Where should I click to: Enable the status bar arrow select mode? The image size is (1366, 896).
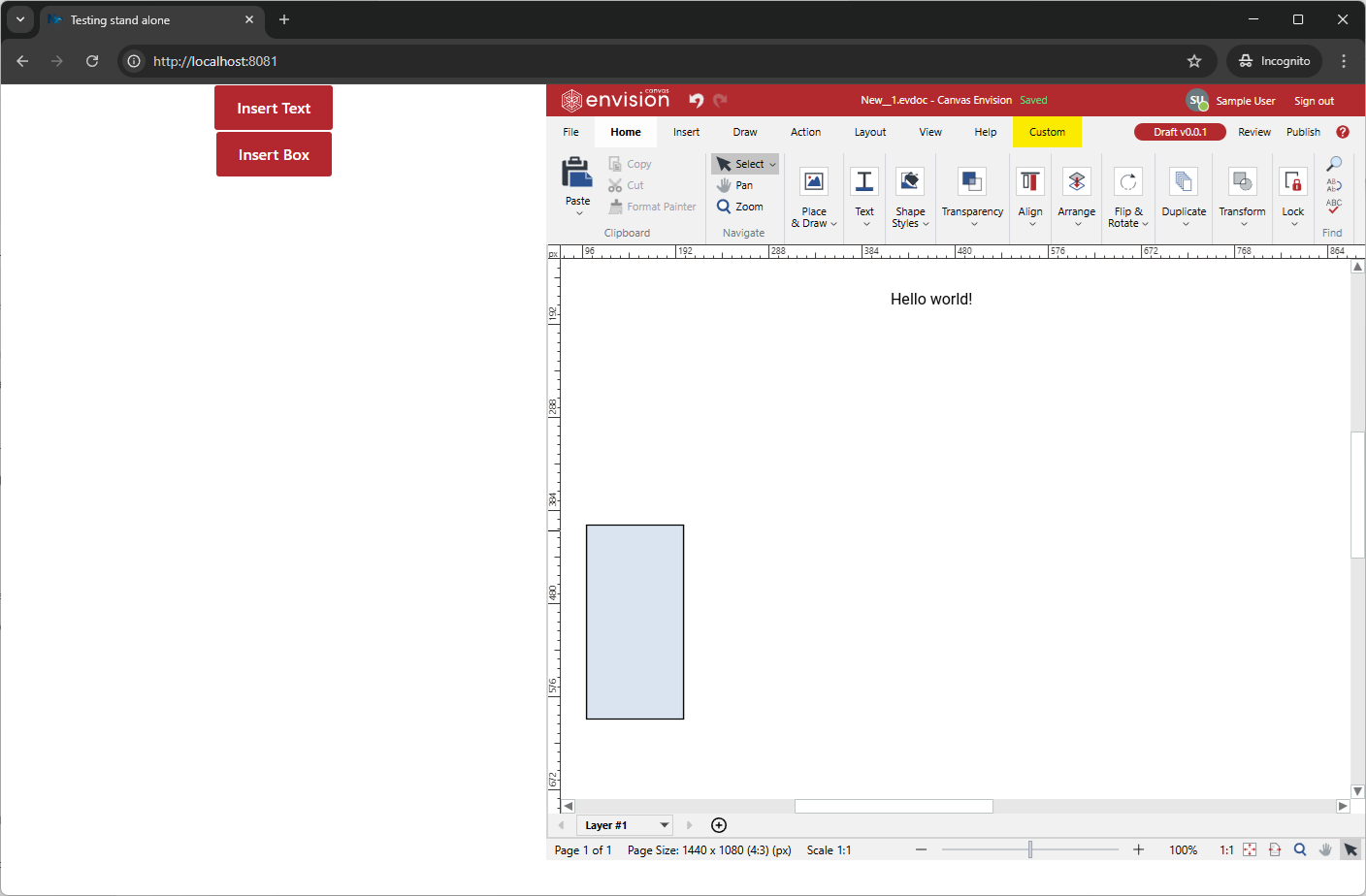click(1350, 849)
